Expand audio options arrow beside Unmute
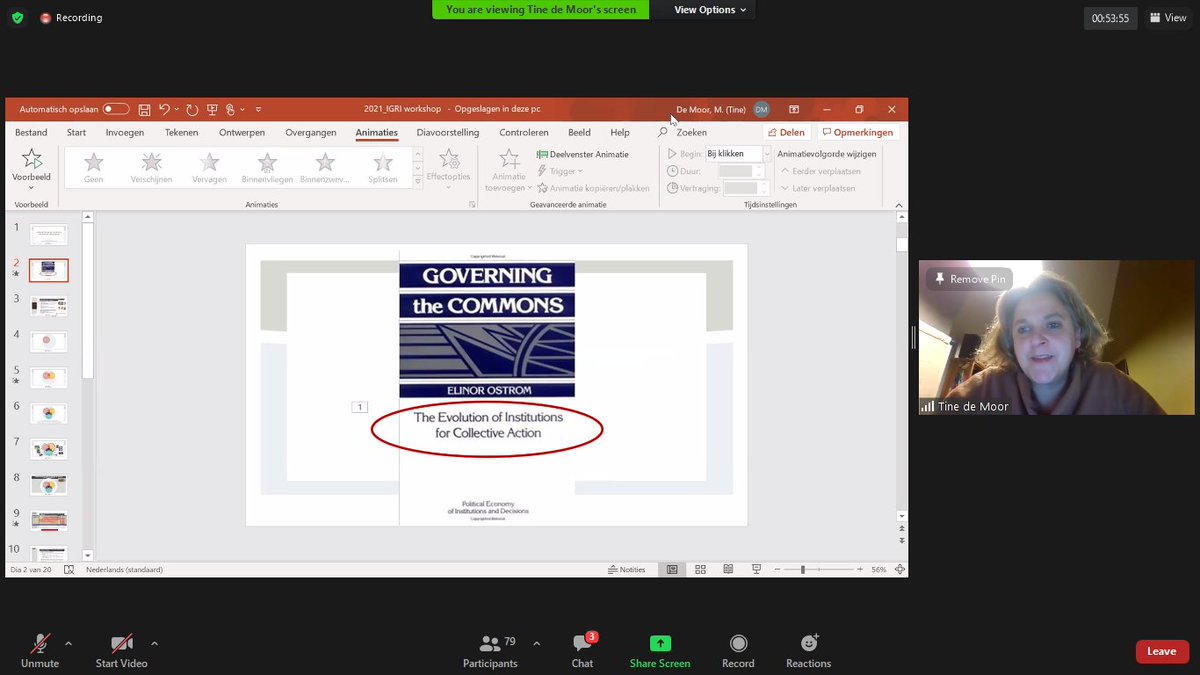The height and width of the screenshot is (675, 1200). click(x=68, y=643)
